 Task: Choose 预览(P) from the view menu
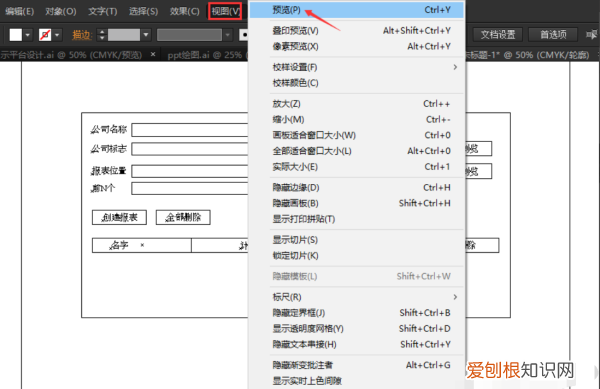click(x=356, y=10)
